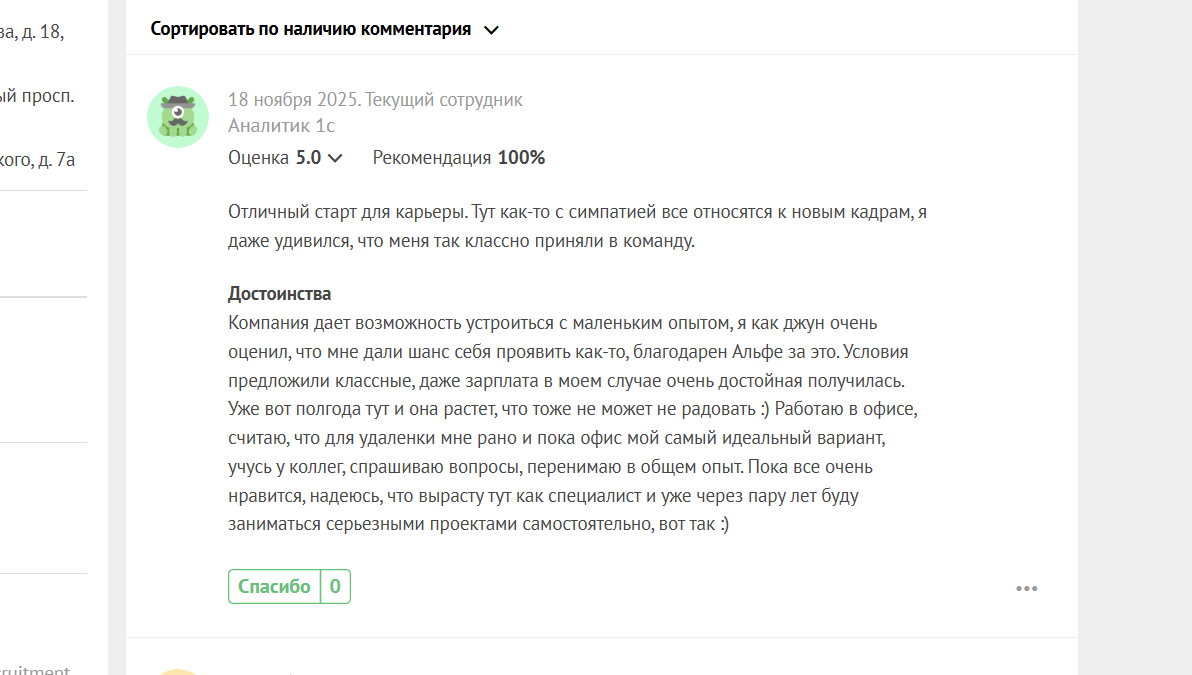Click the 'Текущий сотрудник' status text
Viewport: 1192px width, 675px height.
click(445, 100)
